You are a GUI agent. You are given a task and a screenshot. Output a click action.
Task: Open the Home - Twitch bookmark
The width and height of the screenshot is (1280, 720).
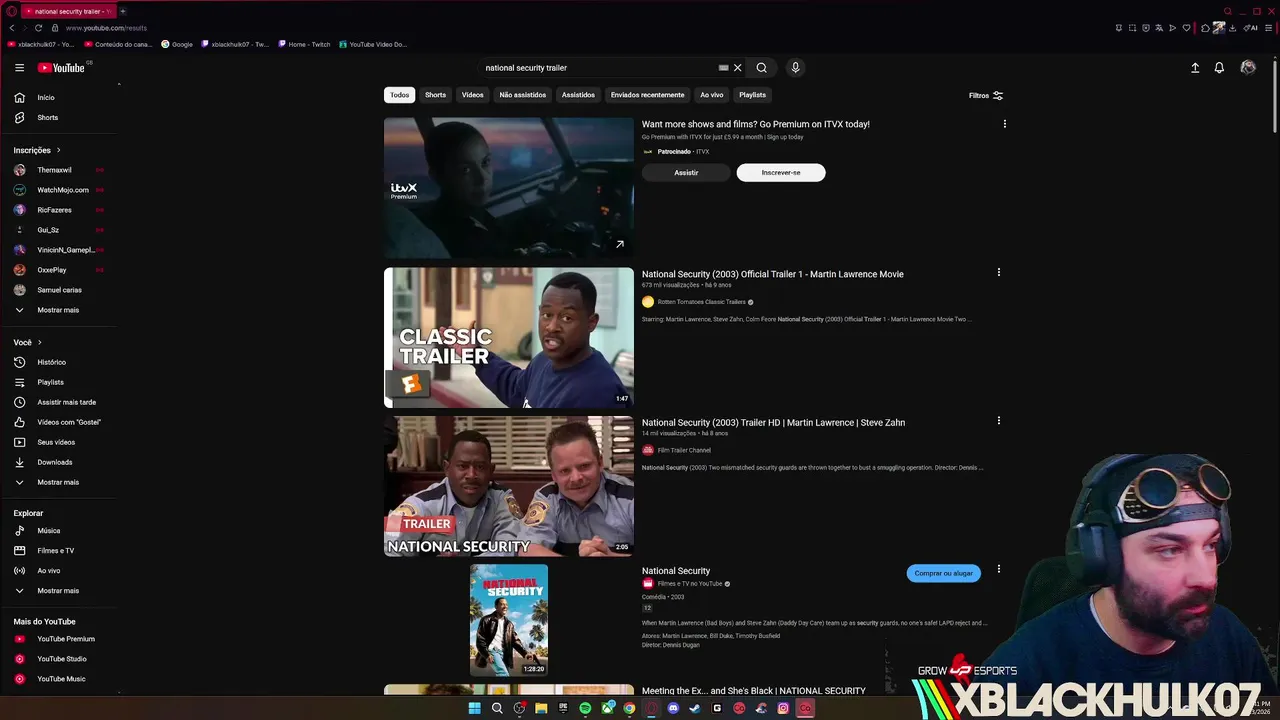(304, 44)
